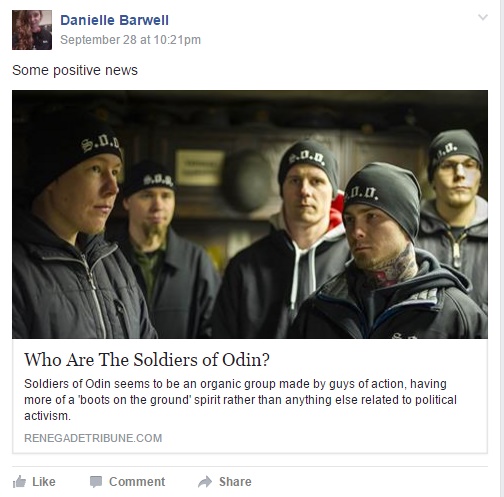The image size is (504, 497).
Task: Click the Like button label
Action: 44,482
